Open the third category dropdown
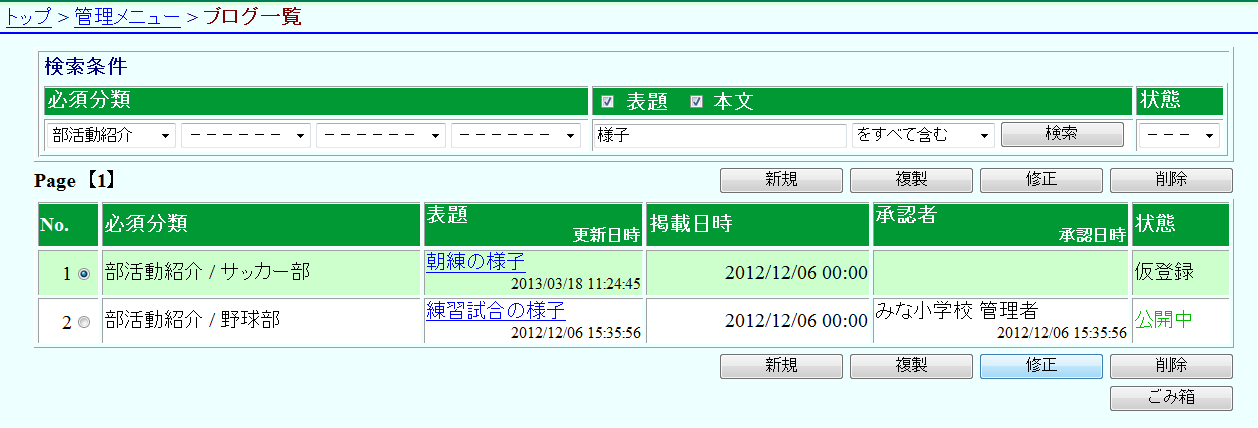 381,135
